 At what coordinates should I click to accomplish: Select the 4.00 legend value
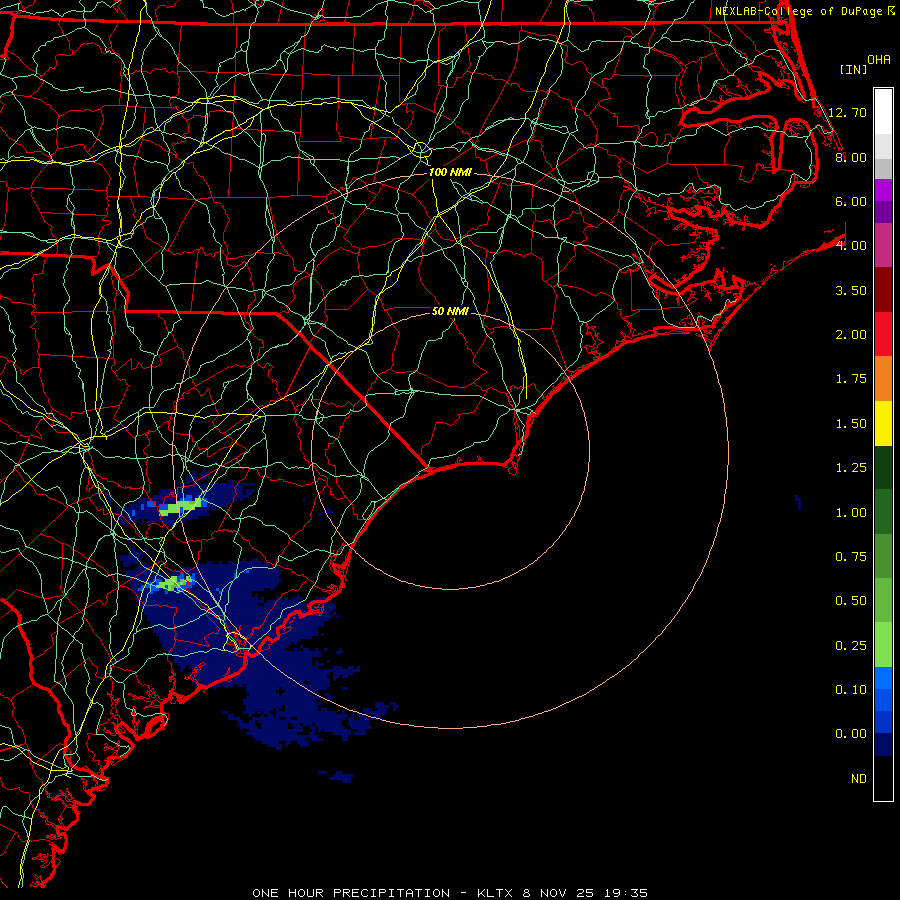(851, 246)
